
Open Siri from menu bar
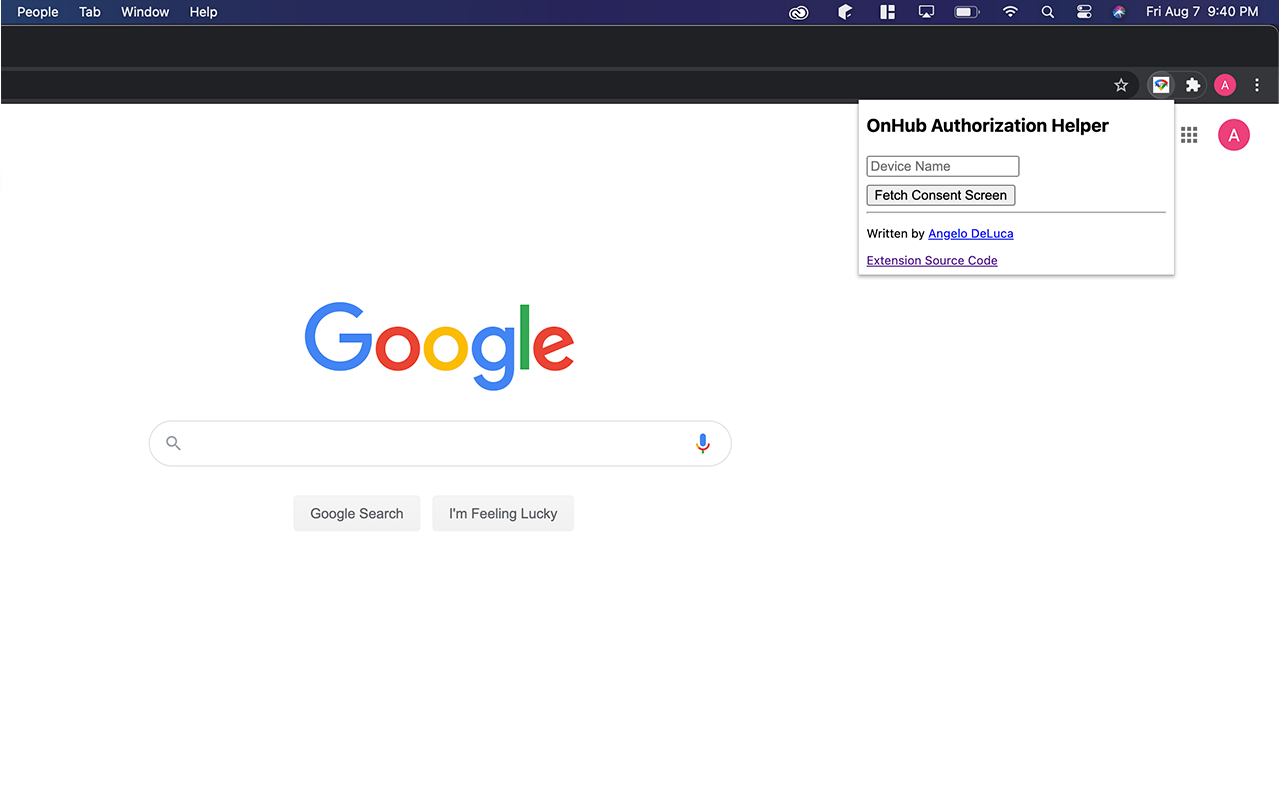1119,12
